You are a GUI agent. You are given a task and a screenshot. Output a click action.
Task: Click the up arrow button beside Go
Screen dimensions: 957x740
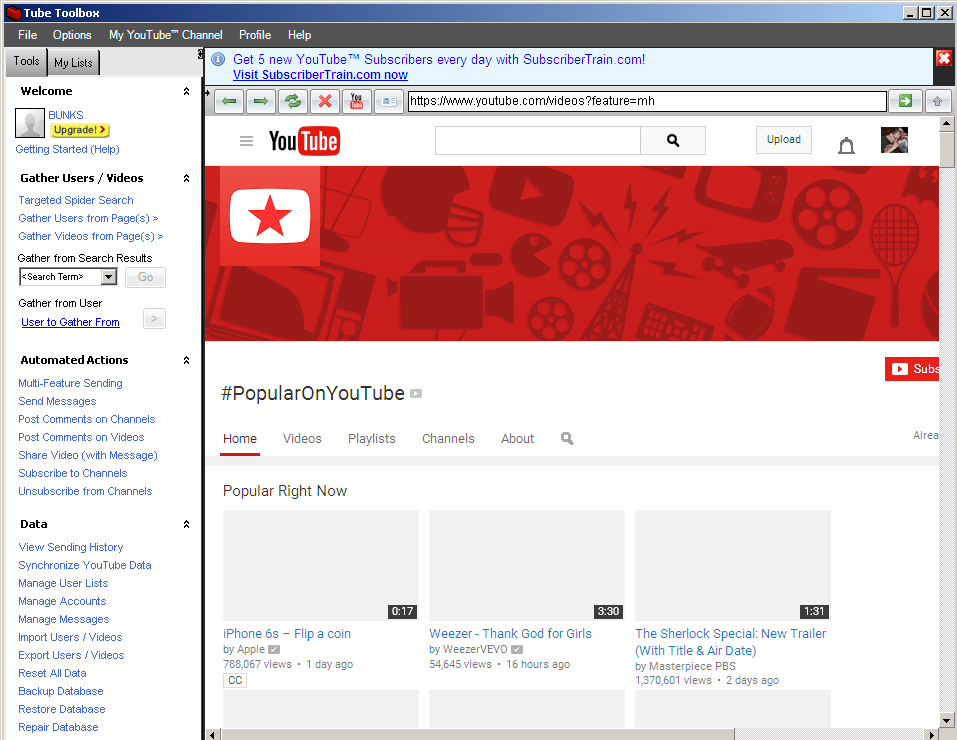click(937, 101)
